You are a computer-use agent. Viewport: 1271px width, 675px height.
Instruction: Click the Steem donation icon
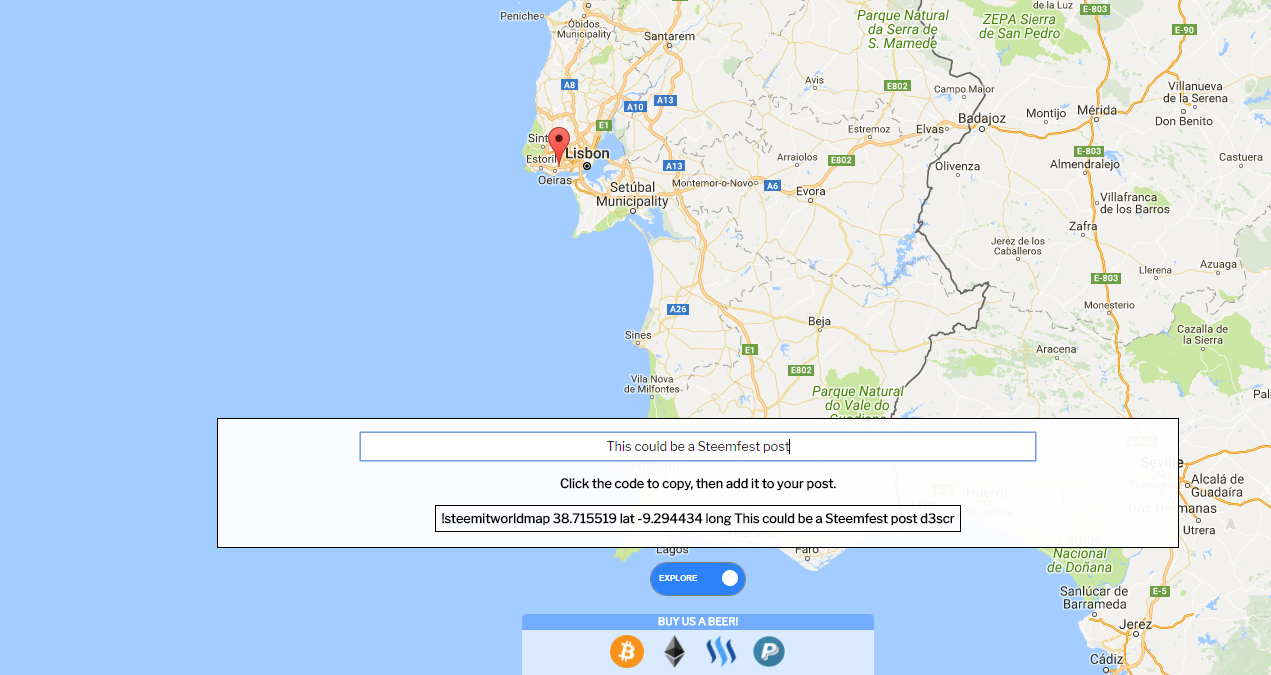pos(721,653)
